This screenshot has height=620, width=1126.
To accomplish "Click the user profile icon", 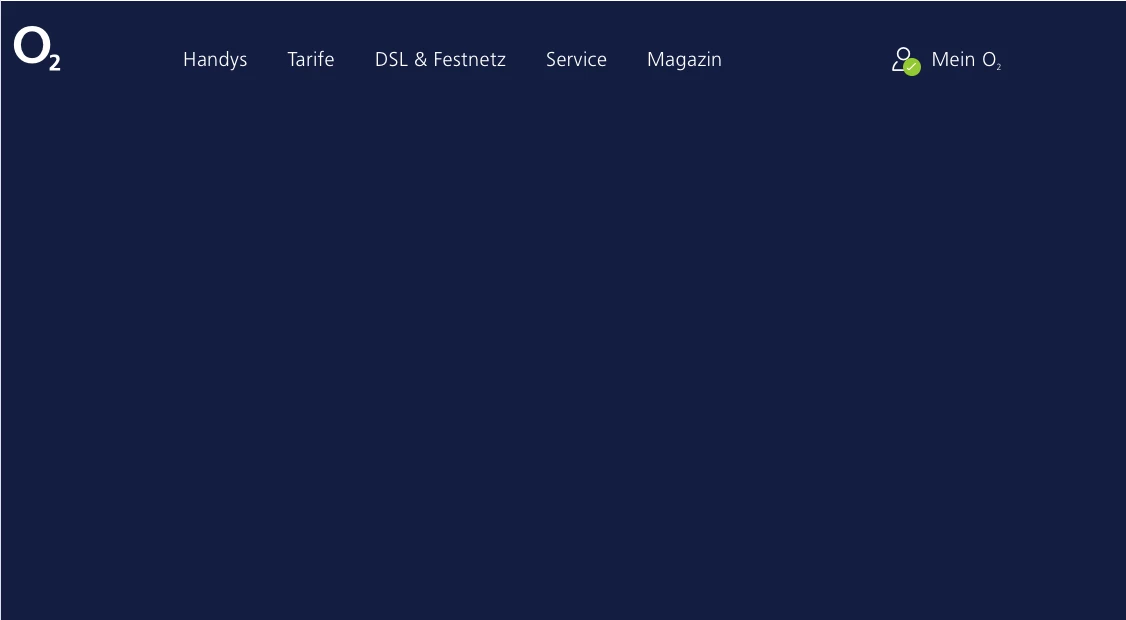I will [903, 59].
